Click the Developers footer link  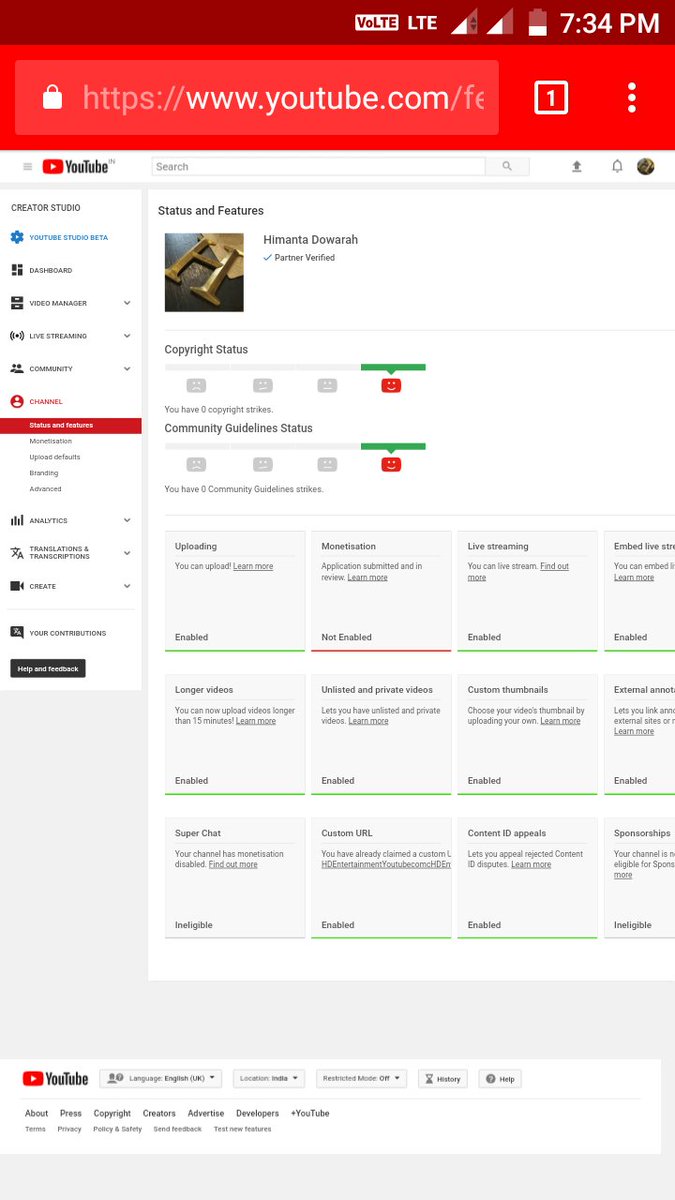click(258, 1113)
